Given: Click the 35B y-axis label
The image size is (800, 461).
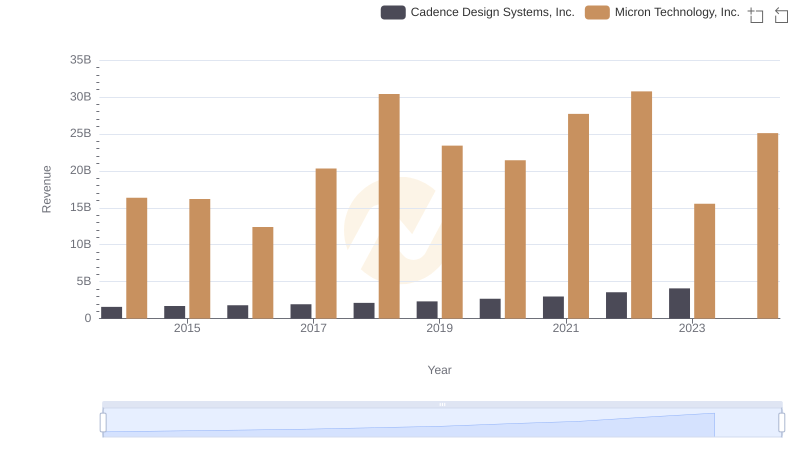Looking at the screenshot, I should tap(81, 60).
